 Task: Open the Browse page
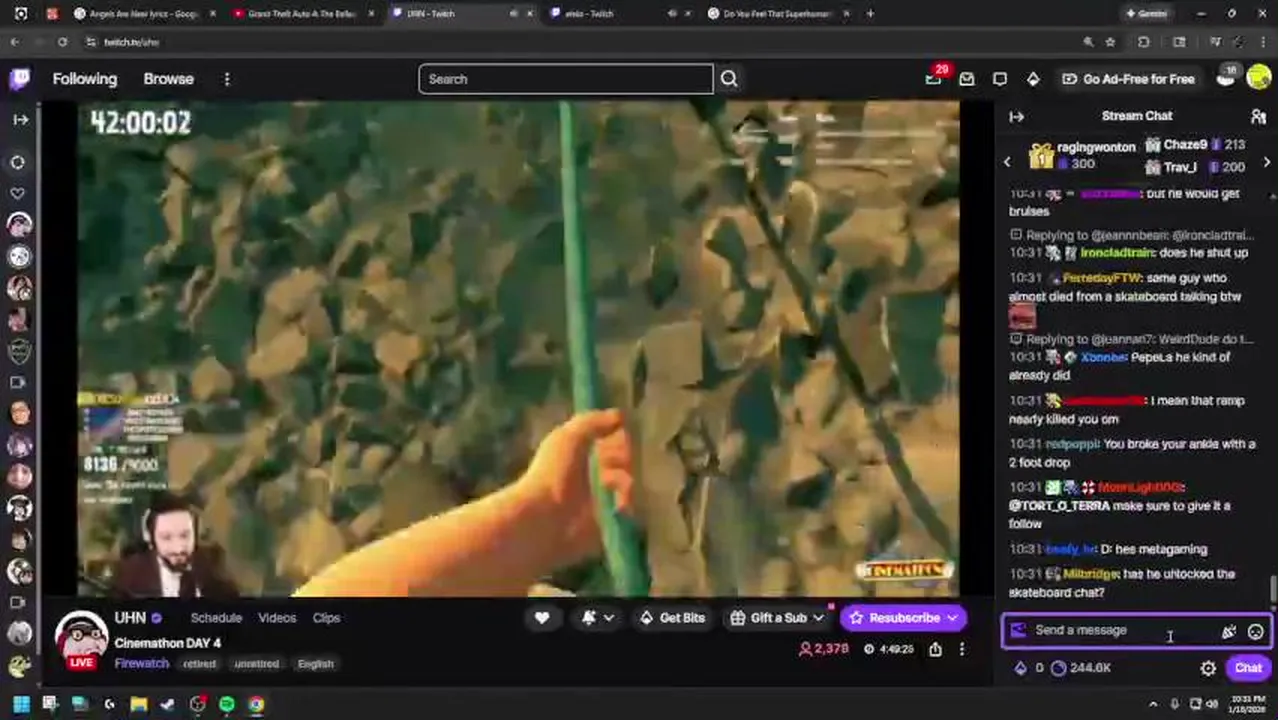pos(168,79)
